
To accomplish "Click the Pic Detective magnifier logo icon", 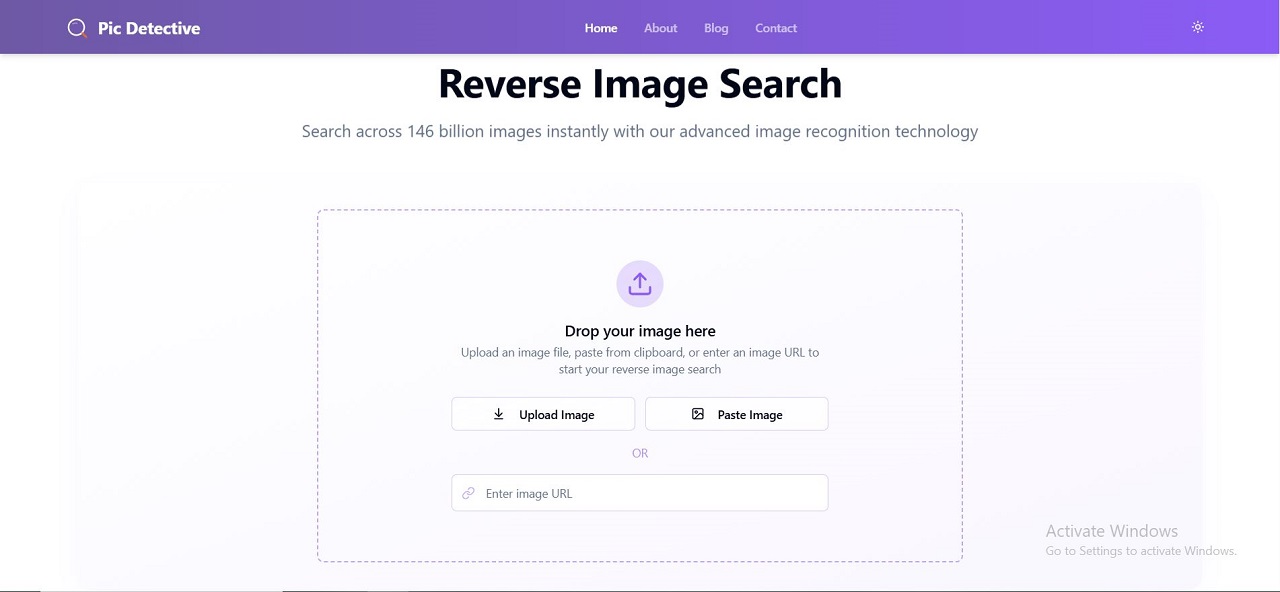I will tap(77, 28).
